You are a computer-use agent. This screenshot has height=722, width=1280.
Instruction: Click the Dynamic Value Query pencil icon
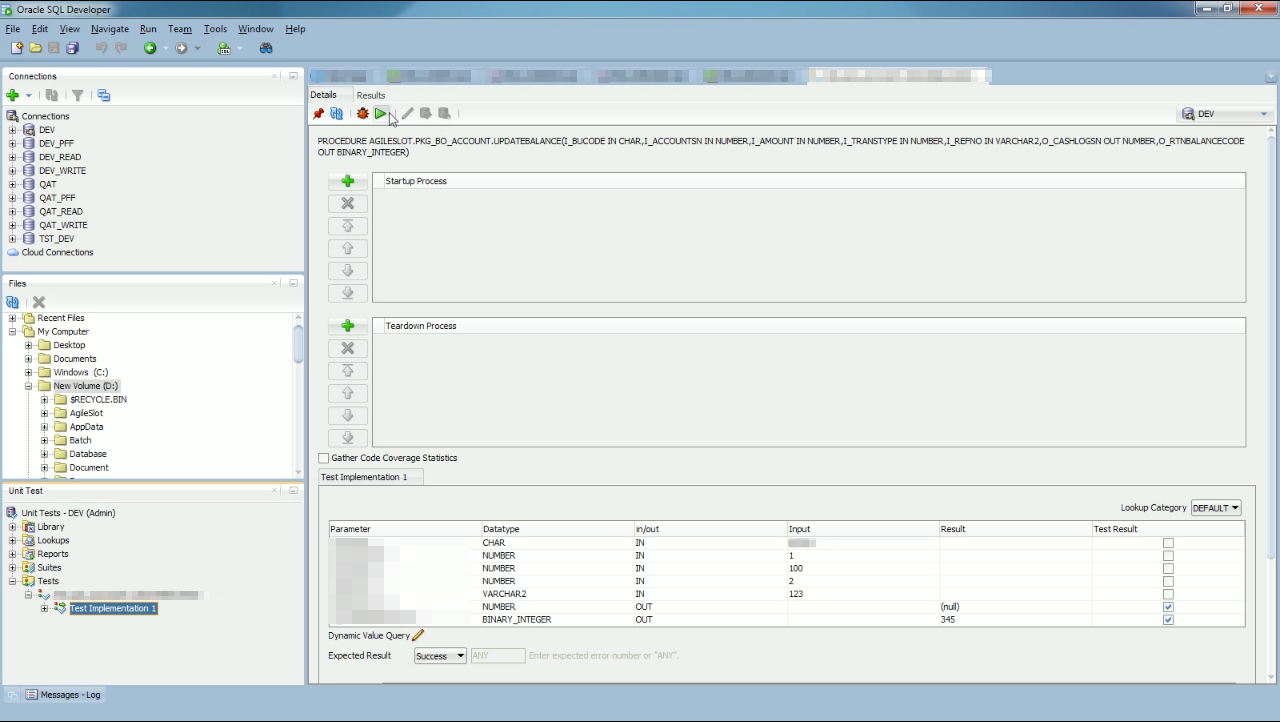[418, 635]
